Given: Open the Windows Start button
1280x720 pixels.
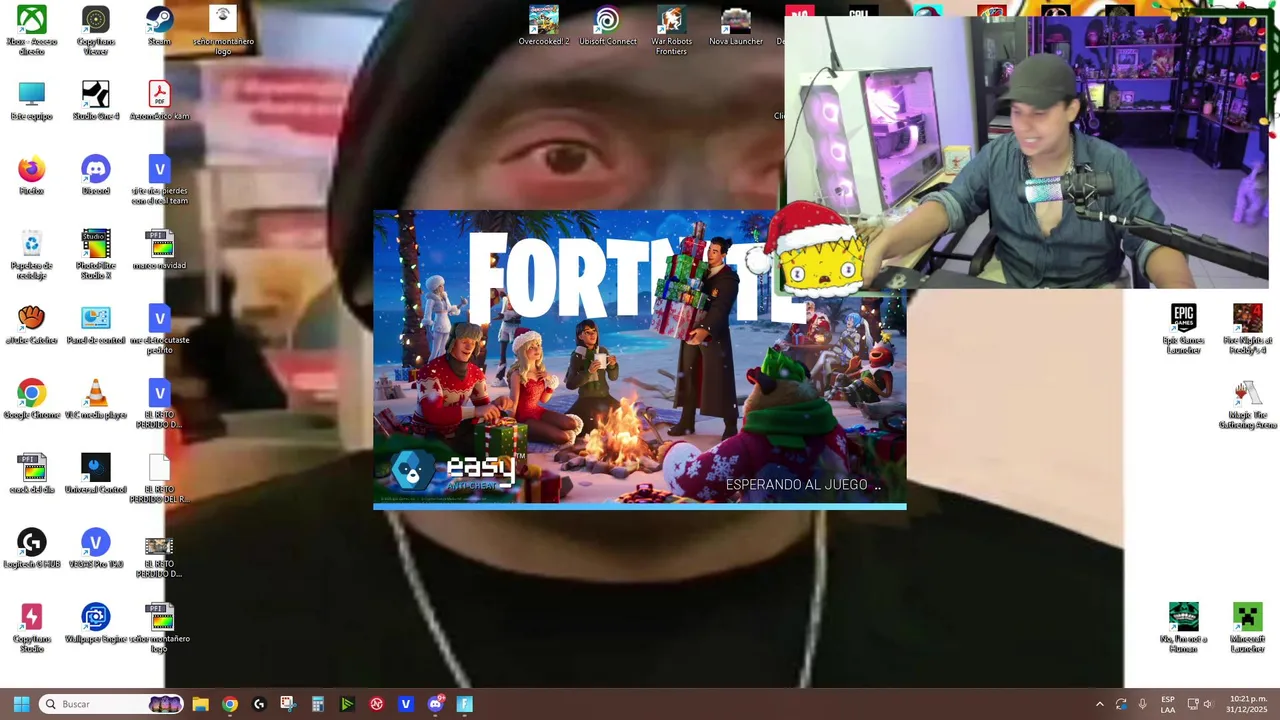Looking at the screenshot, I should click(x=21, y=704).
